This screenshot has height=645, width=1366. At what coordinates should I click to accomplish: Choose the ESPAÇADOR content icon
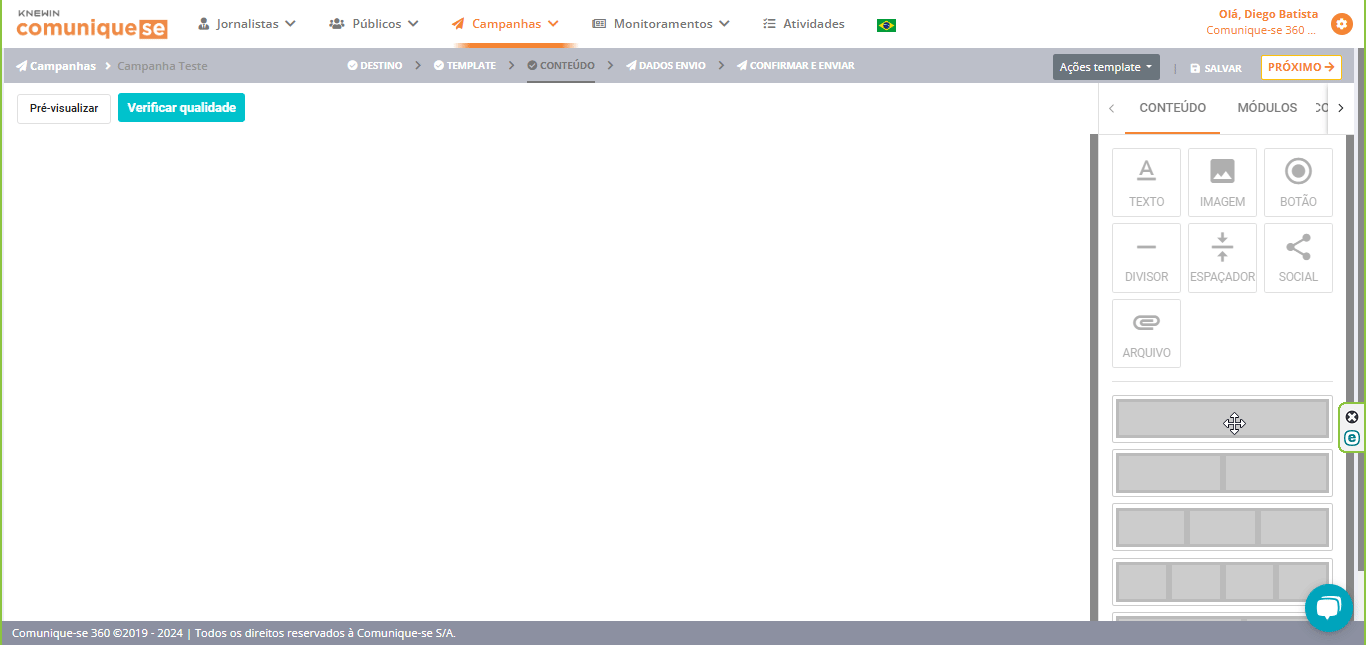tap(1222, 258)
